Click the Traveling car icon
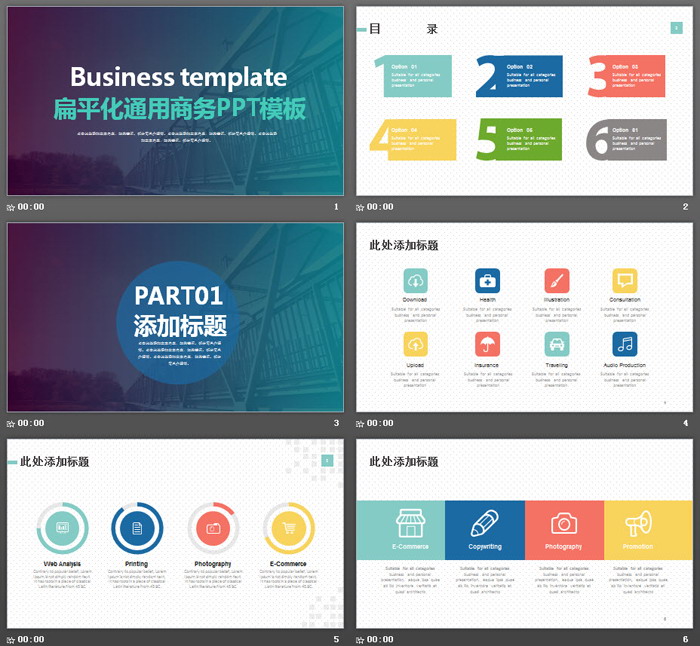The height and width of the screenshot is (646, 700). tap(557, 344)
